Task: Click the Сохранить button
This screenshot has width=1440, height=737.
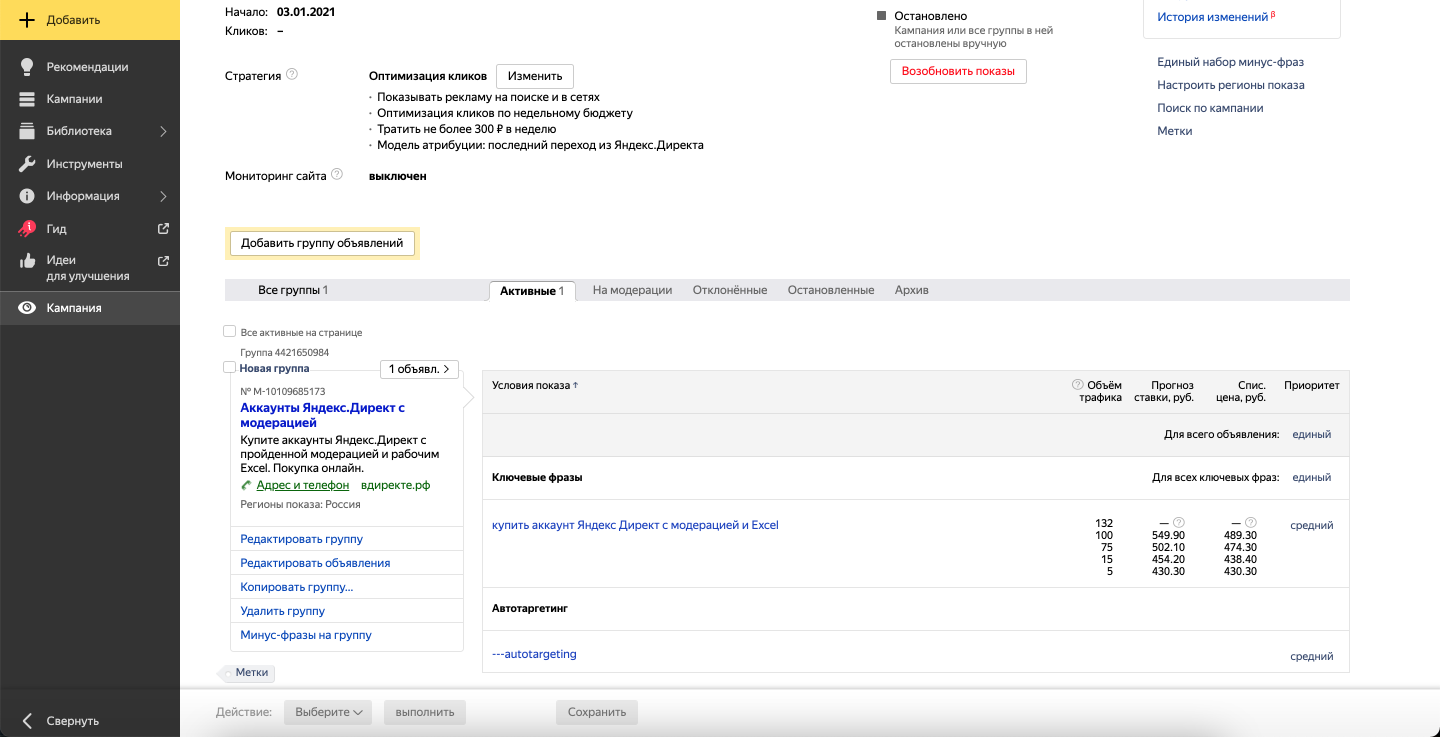Action: (x=597, y=712)
